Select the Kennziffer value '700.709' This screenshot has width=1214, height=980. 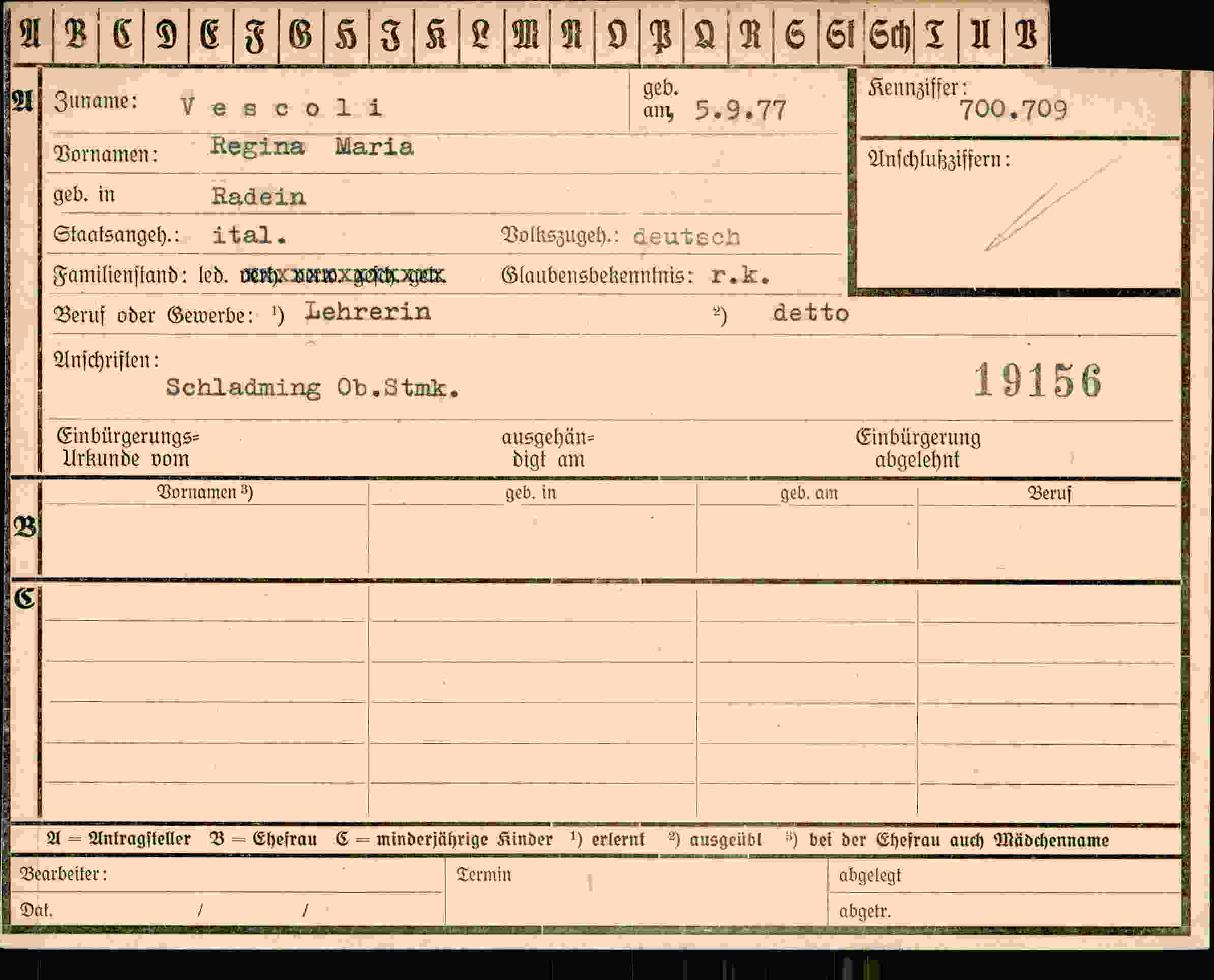tap(1013, 109)
